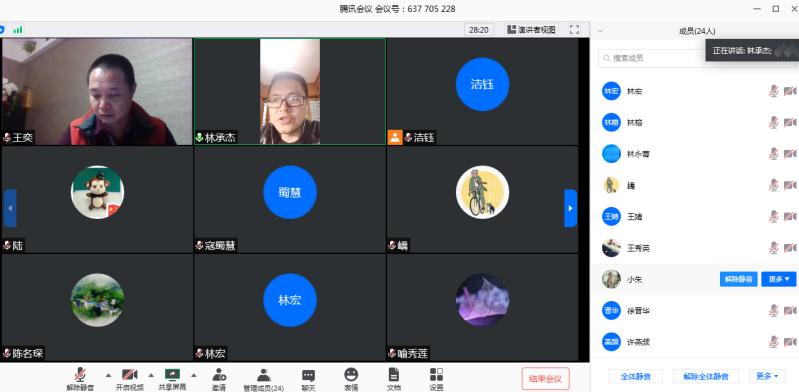The height and width of the screenshot is (392, 799).
Task: Toggle microphone for 王秀英 in member list
Action: pyautogui.click(x=774, y=248)
